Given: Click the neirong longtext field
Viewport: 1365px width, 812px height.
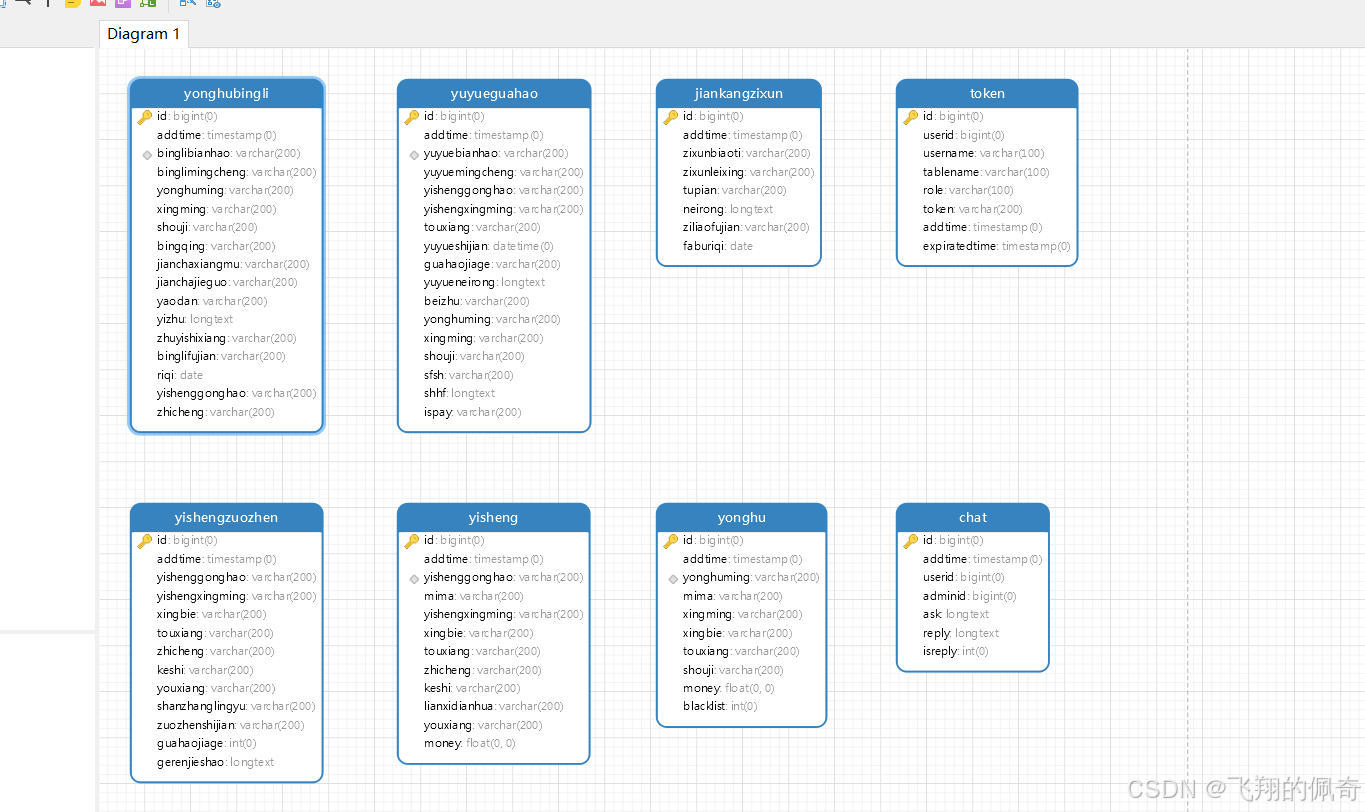Looking at the screenshot, I should click(x=728, y=209).
